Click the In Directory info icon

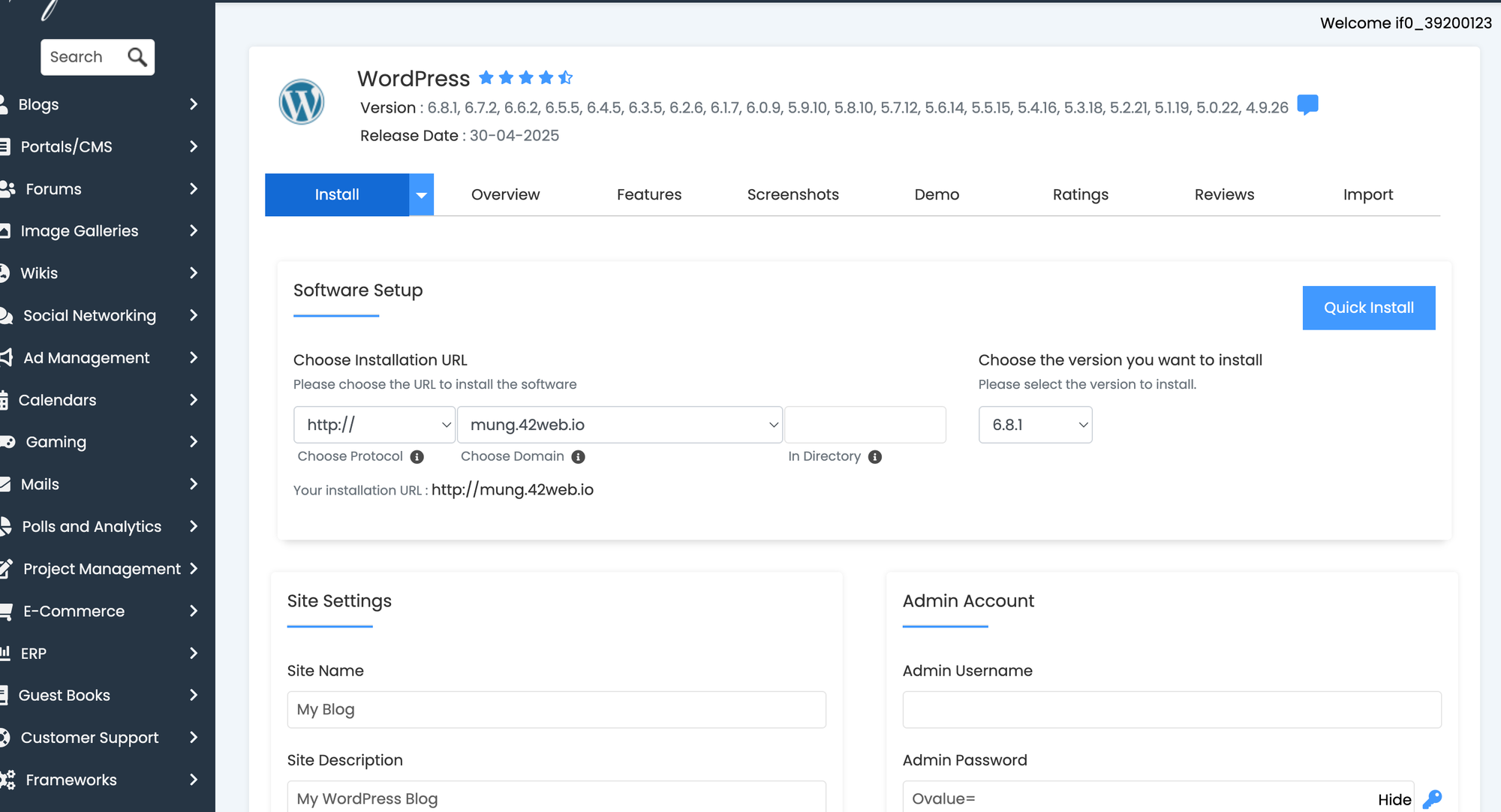click(x=875, y=457)
